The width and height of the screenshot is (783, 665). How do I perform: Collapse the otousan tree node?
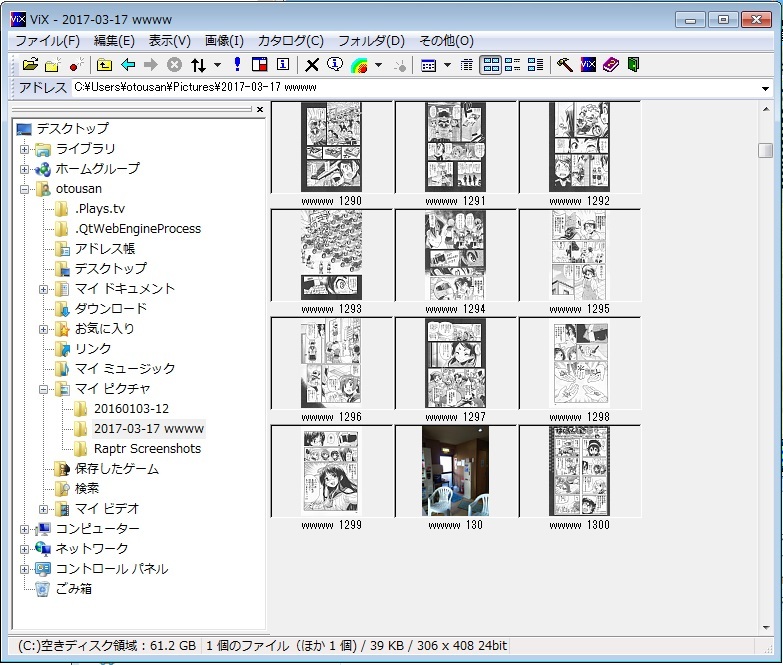(x=24, y=189)
